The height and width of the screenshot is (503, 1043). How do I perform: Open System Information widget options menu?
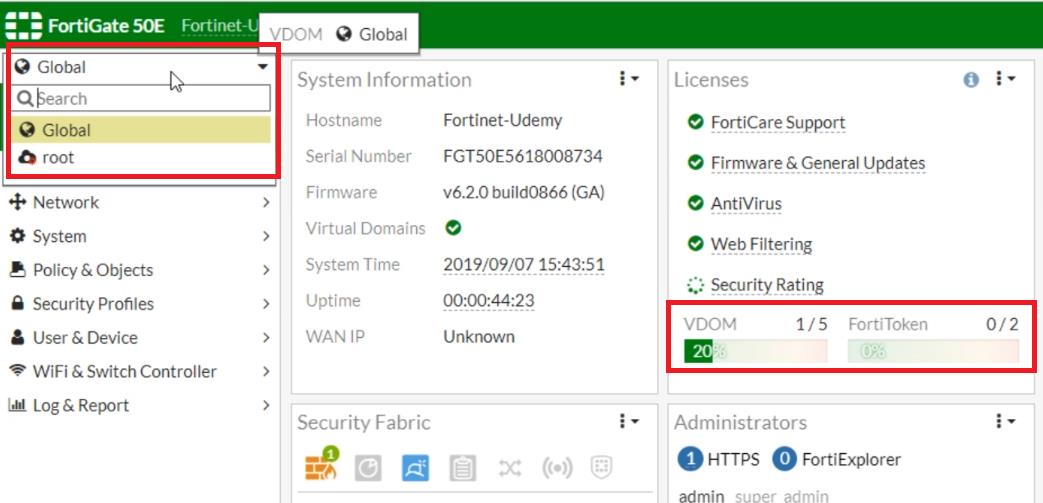629,79
